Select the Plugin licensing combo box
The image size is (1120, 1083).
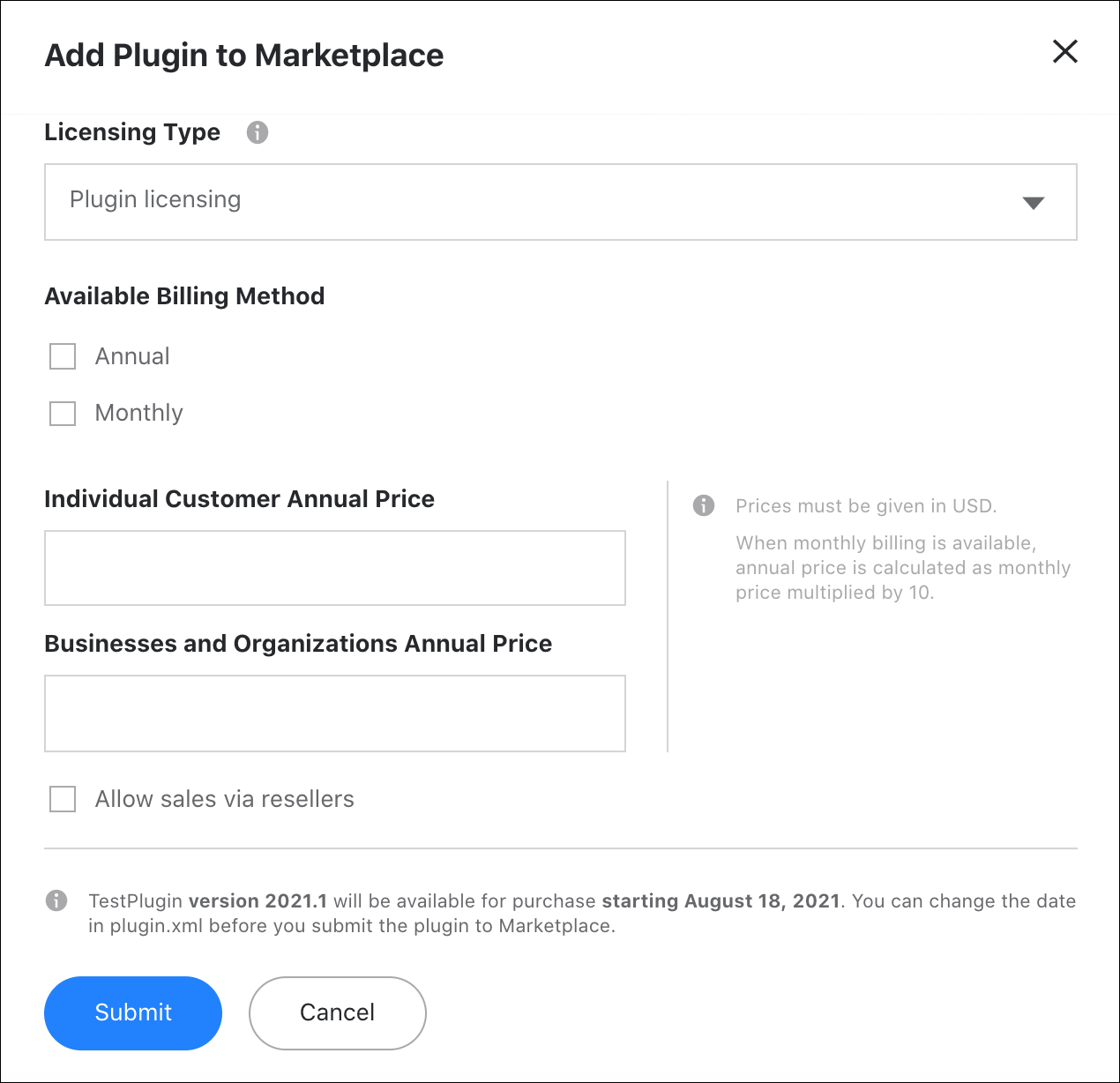pos(561,202)
